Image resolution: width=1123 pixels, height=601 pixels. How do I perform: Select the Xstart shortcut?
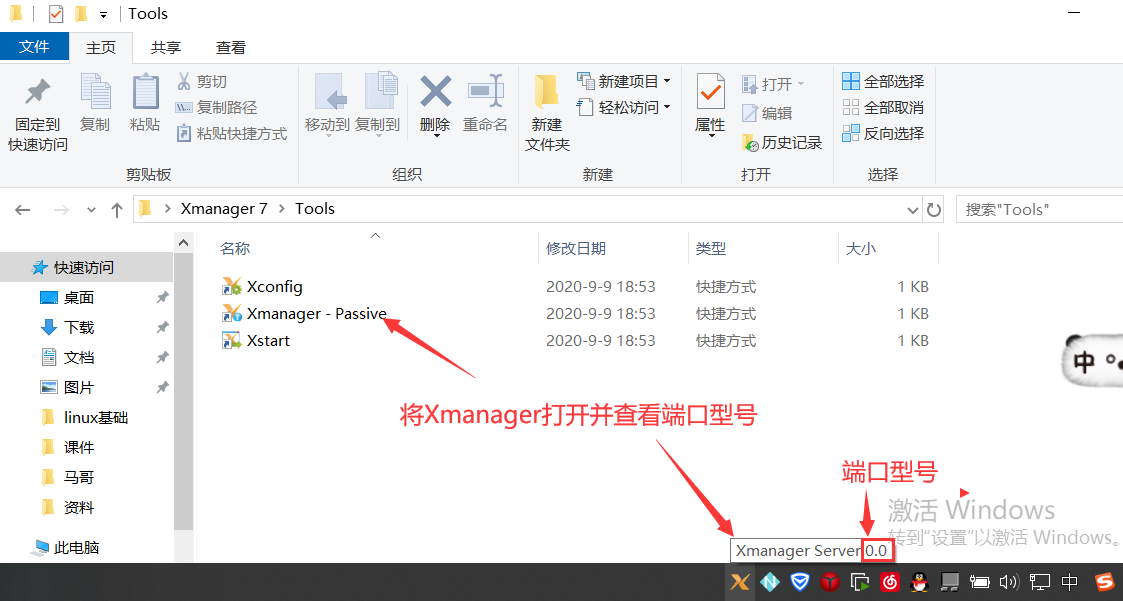[x=256, y=340]
